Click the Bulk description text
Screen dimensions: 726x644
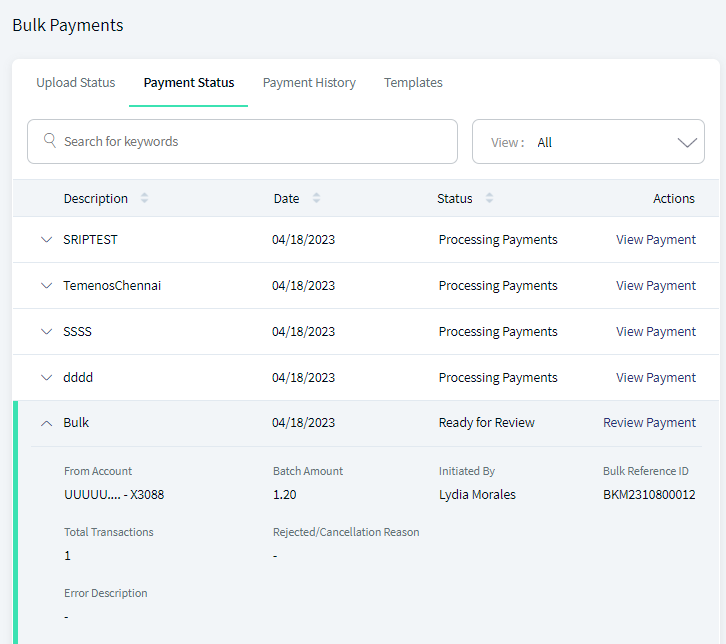pos(76,423)
